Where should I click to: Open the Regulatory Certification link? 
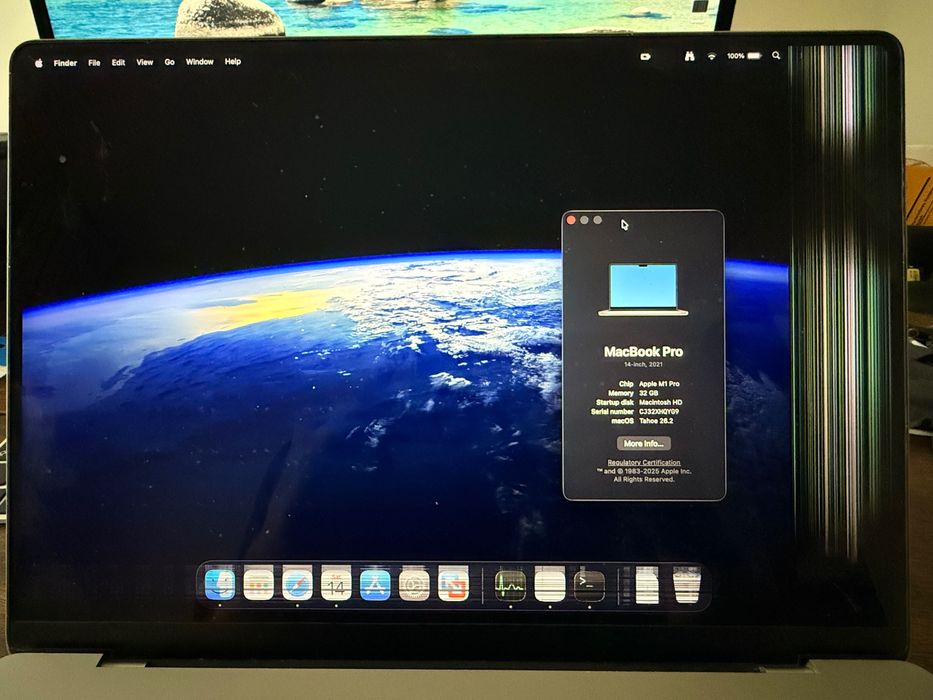point(644,462)
